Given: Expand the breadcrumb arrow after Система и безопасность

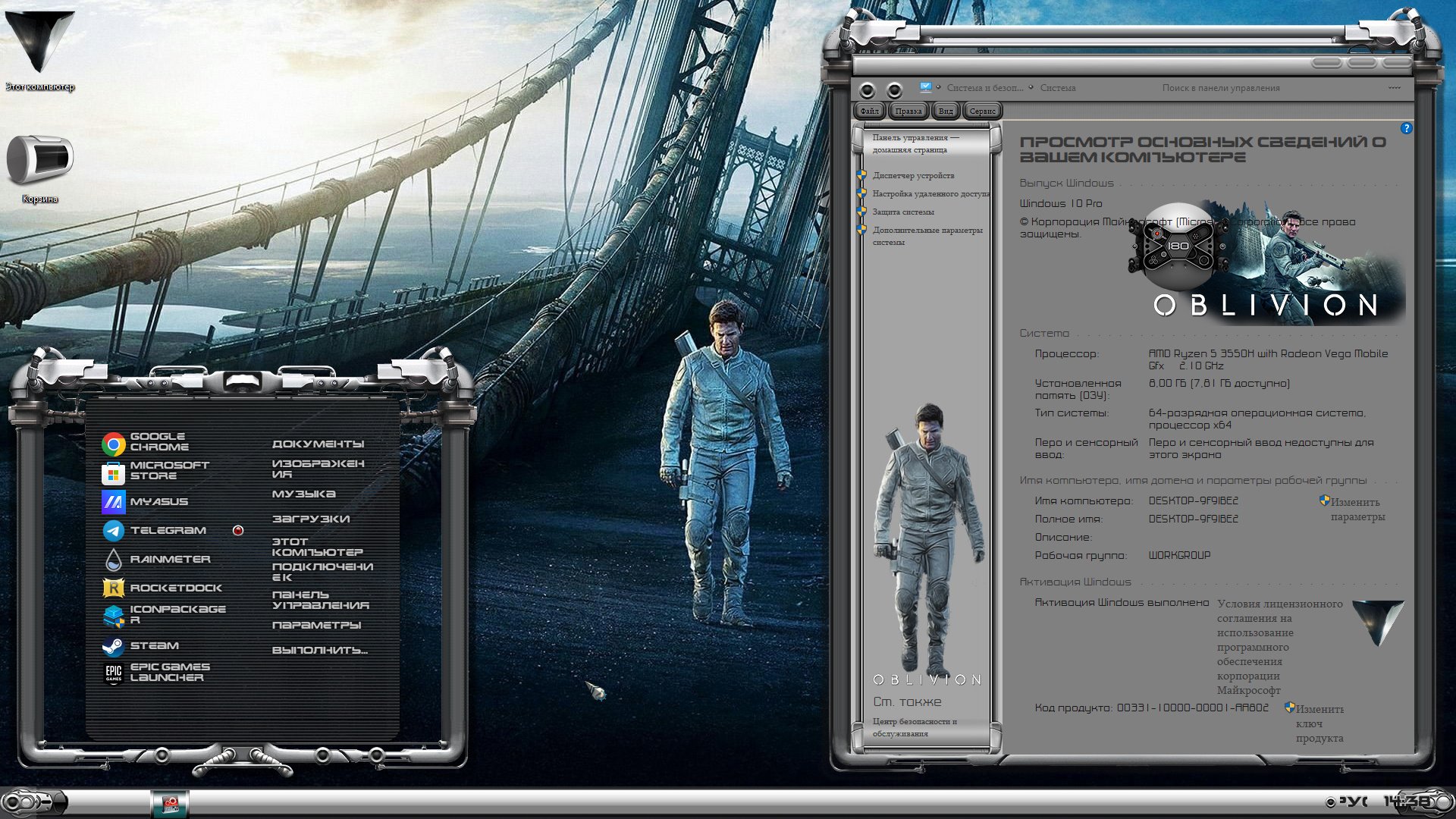Looking at the screenshot, I should point(1031,88).
